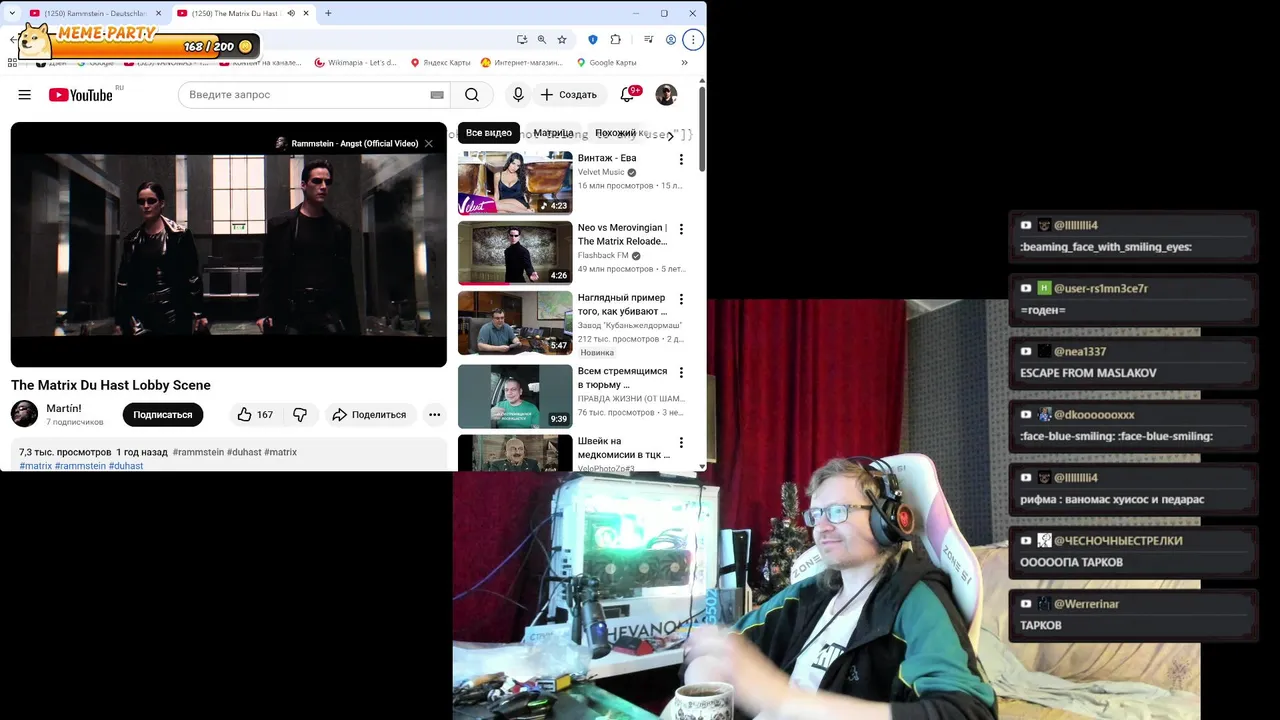This screenshot has height=720, width=1280.
Task: Open the Martin! channel name link
Action: 64,408
